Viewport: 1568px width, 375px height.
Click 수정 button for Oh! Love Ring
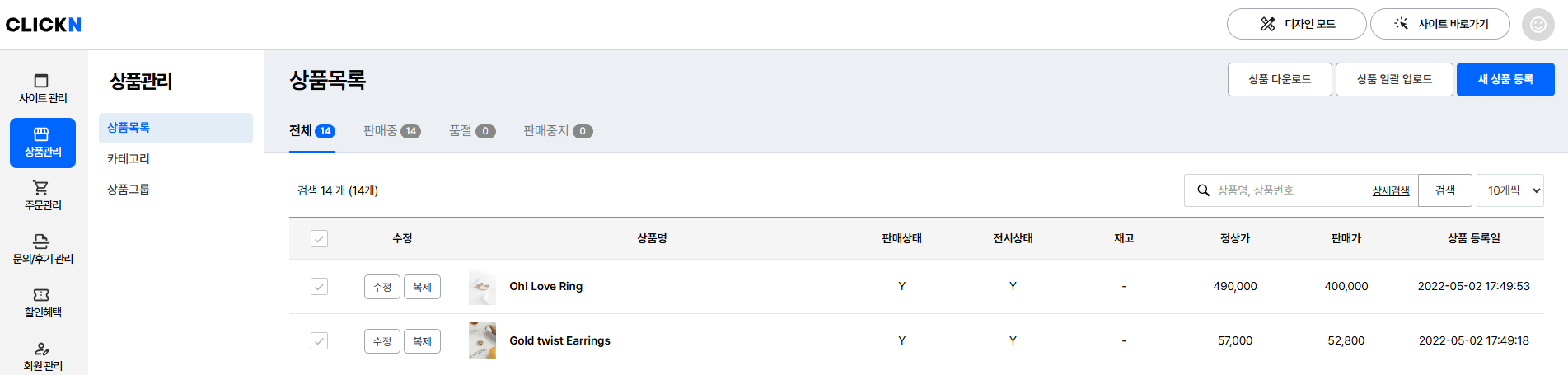click(x=381, y=287)
